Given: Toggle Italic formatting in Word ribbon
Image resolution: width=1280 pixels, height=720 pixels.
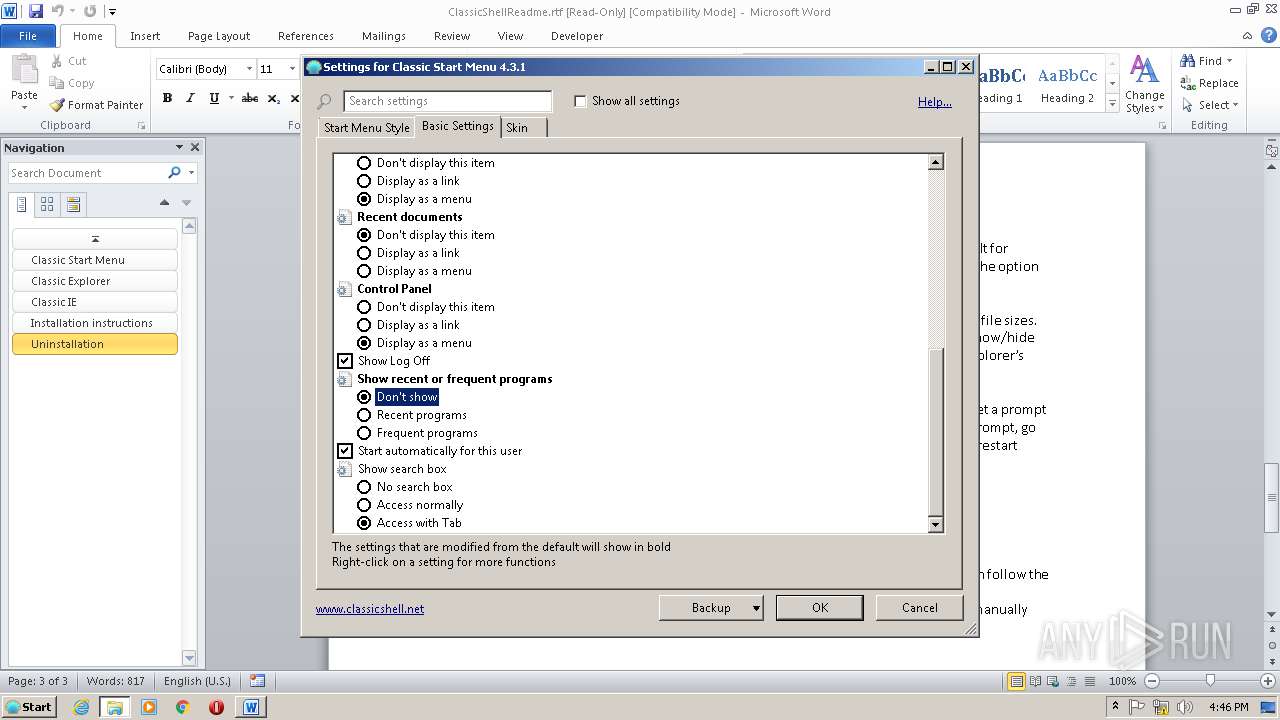Looking at the screenshot, I should (x=190, y=98).
